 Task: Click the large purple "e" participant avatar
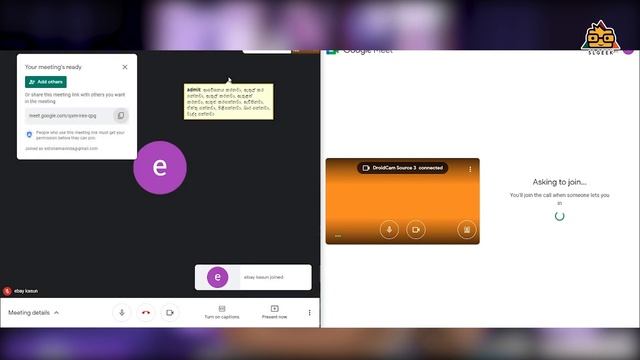click(160, 167)
